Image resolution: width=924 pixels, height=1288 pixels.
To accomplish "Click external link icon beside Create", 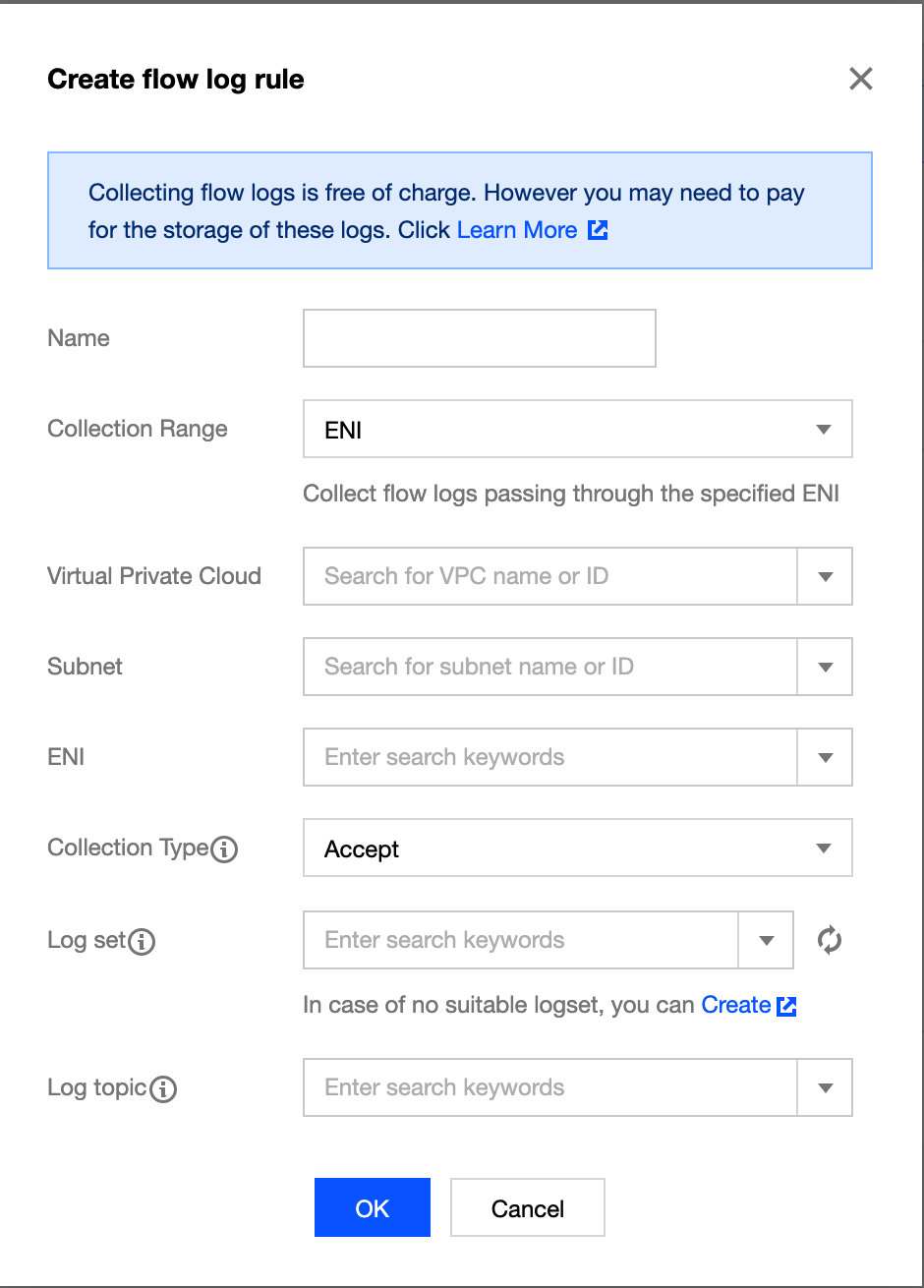I will pyautogui.click(x=786, y=1006).
